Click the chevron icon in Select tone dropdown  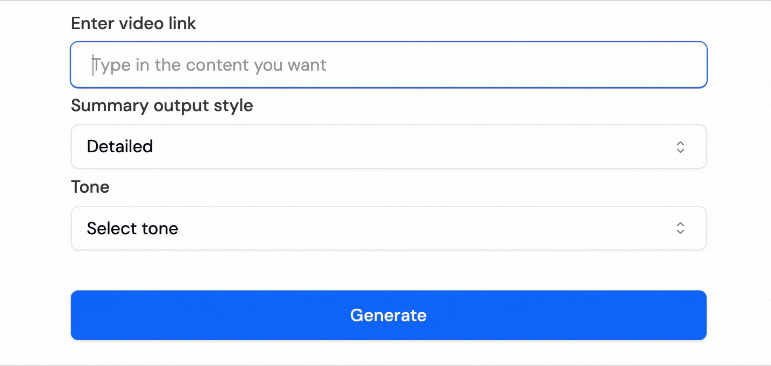coord(680,228)
